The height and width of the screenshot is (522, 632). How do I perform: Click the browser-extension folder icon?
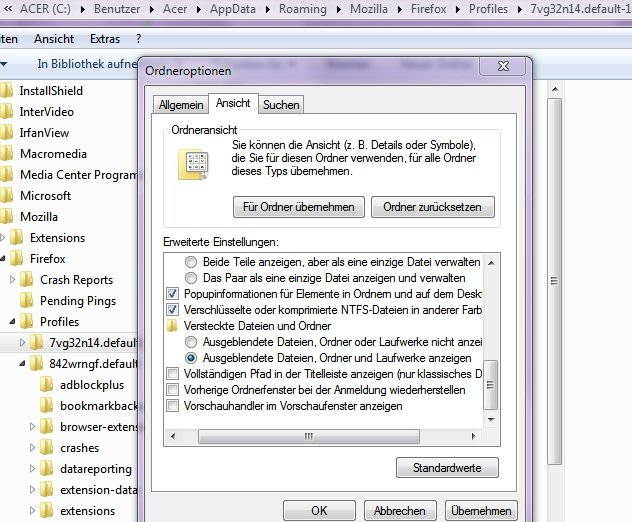47,426
